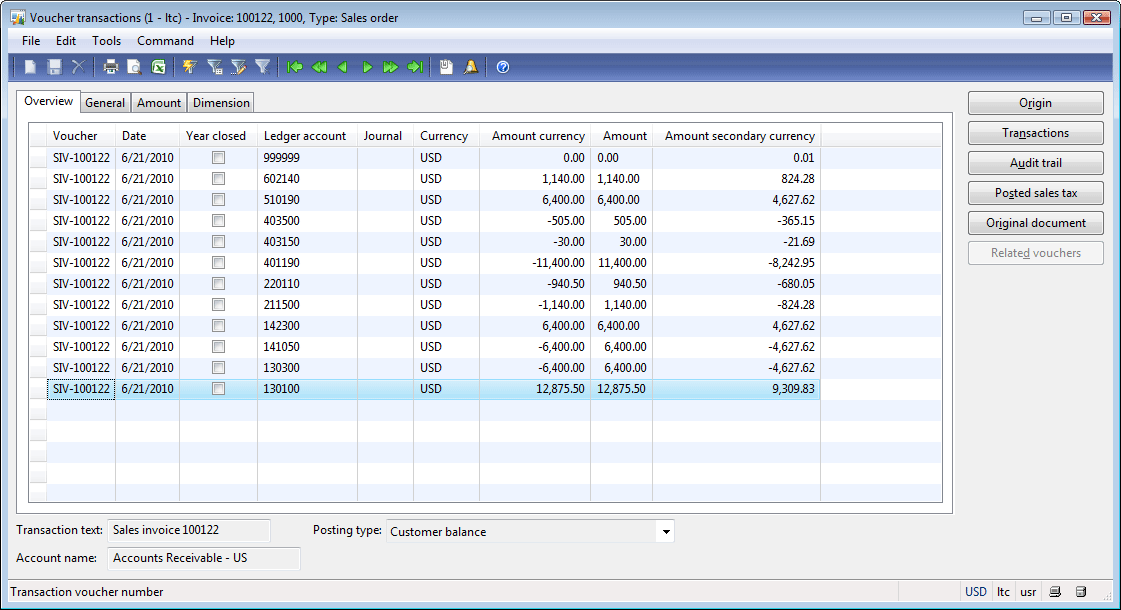Click the Save floppy disk icon
This screenshot has height=610, width=1121.
tap(54, 67)
